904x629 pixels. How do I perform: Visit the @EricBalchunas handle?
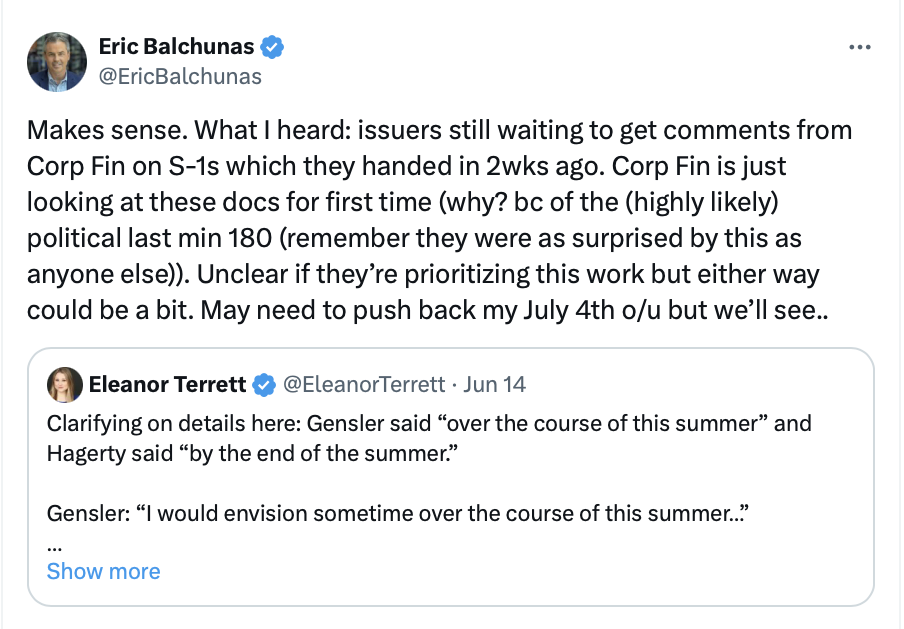coord(180,76)
